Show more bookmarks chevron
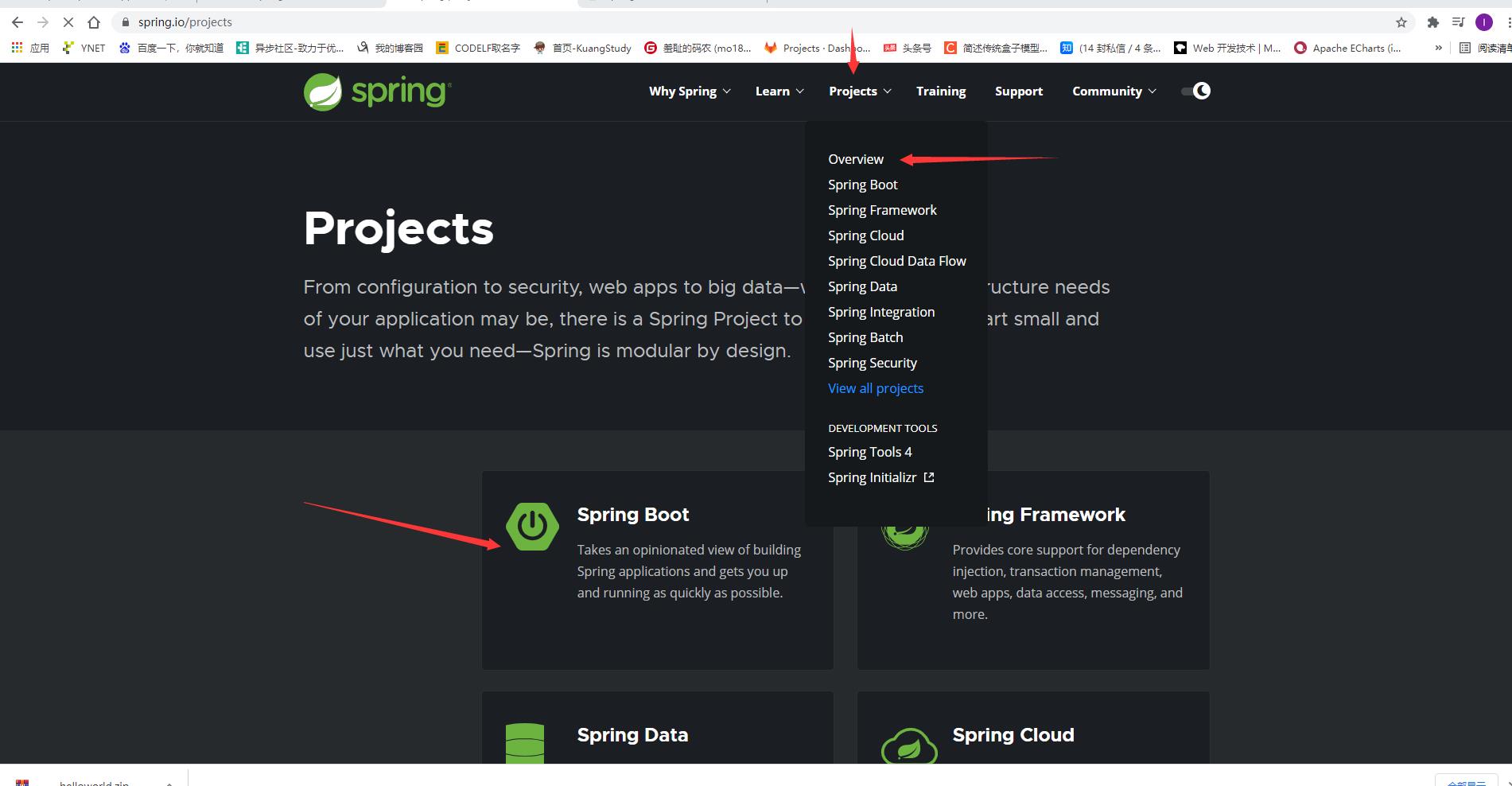Screen dimensions: 1512x786 pyautogui.click(x=1438, y=48)
